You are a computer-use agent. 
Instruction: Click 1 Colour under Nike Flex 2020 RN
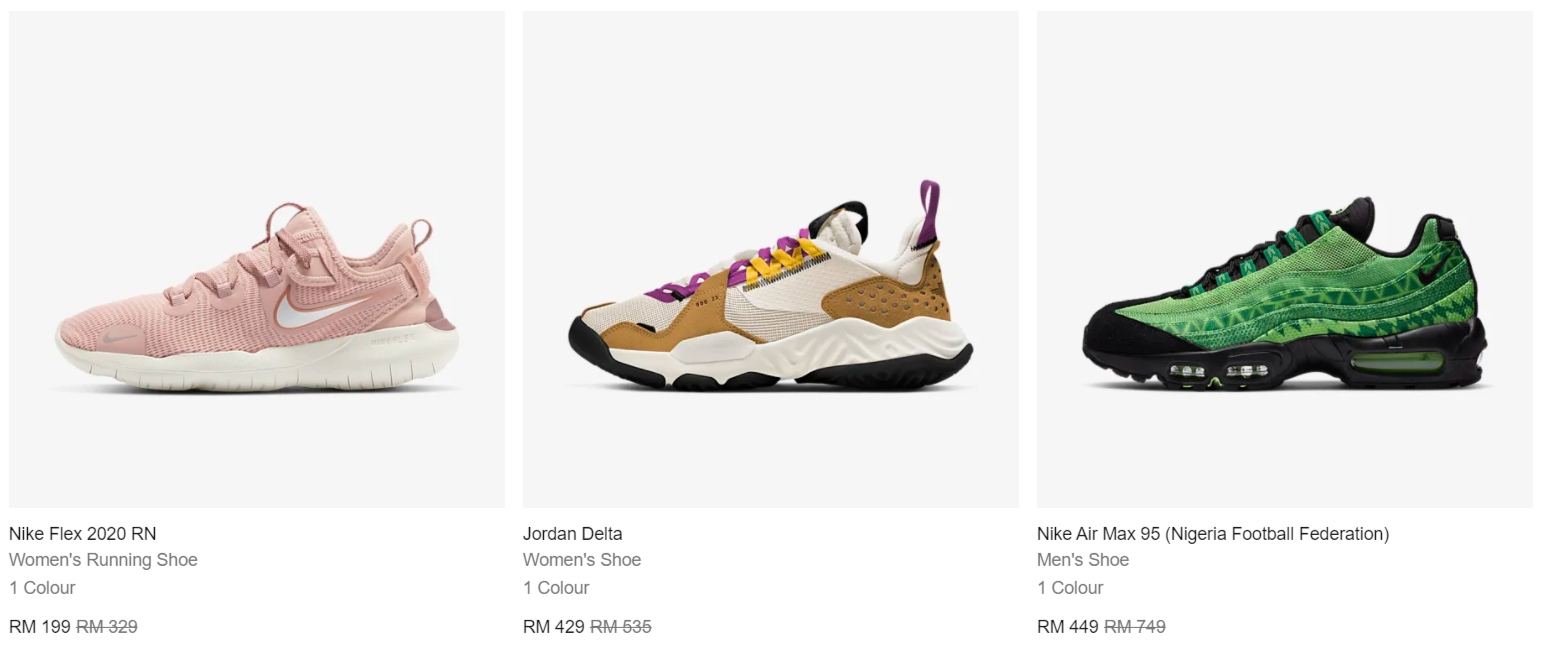(x=42, y=588)
